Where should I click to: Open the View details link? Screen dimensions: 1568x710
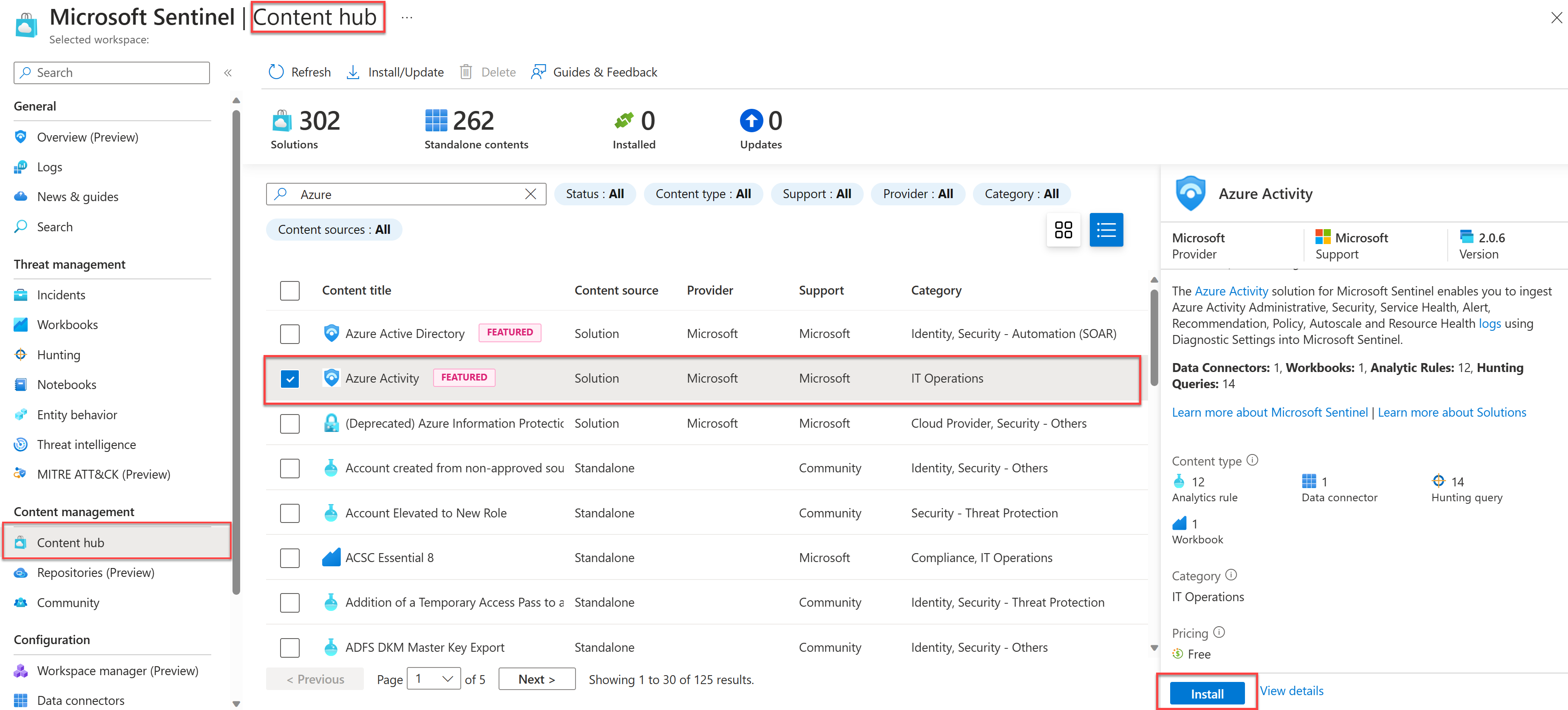1291,690
